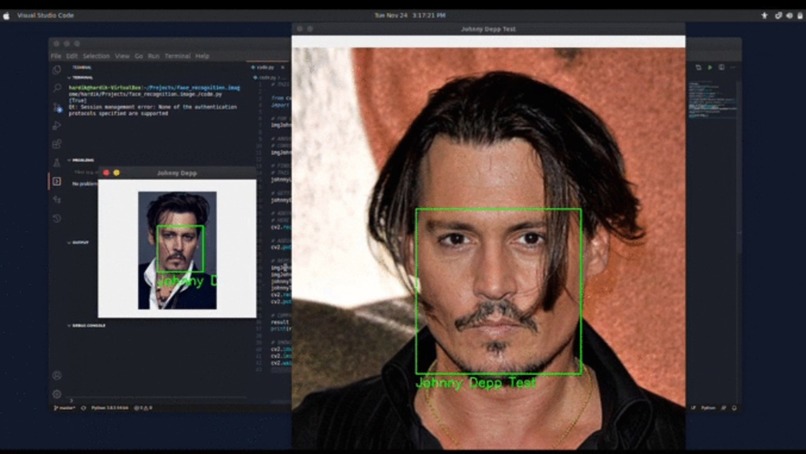Open the Search magnifier in the activity bar

coord(57,88)
